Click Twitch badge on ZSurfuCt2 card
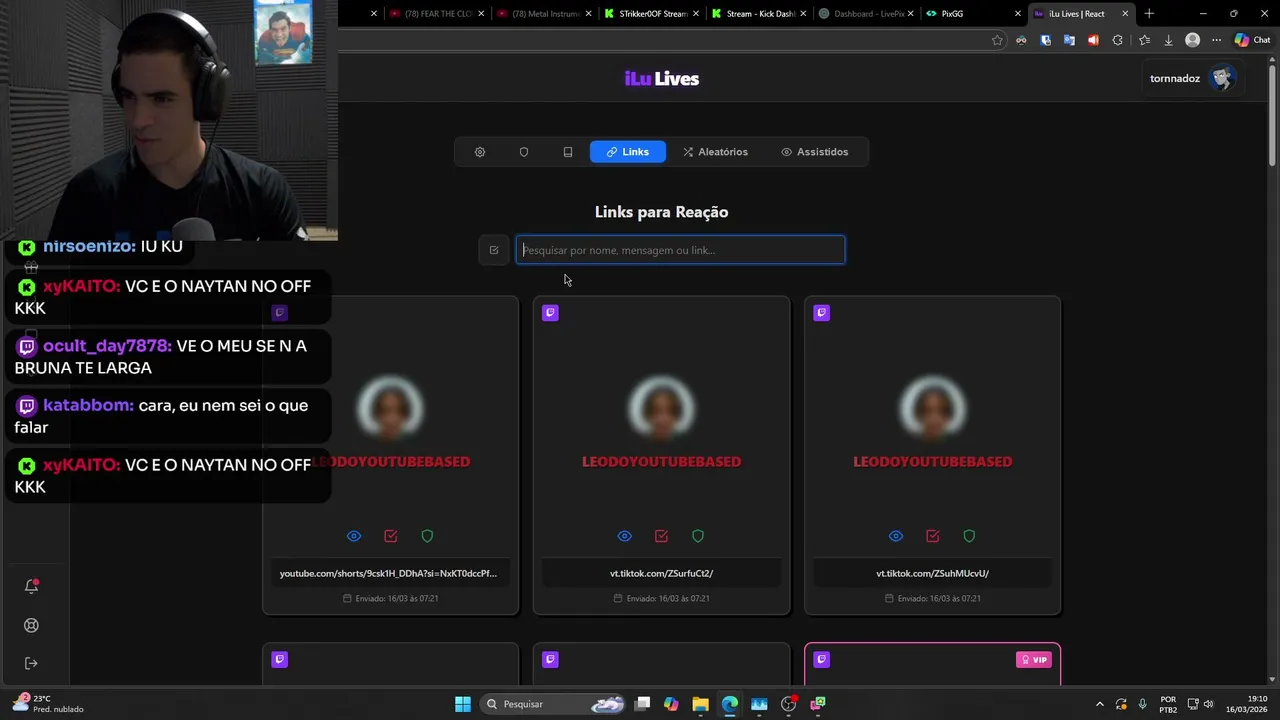1280x720 pixels. point(550,313)
